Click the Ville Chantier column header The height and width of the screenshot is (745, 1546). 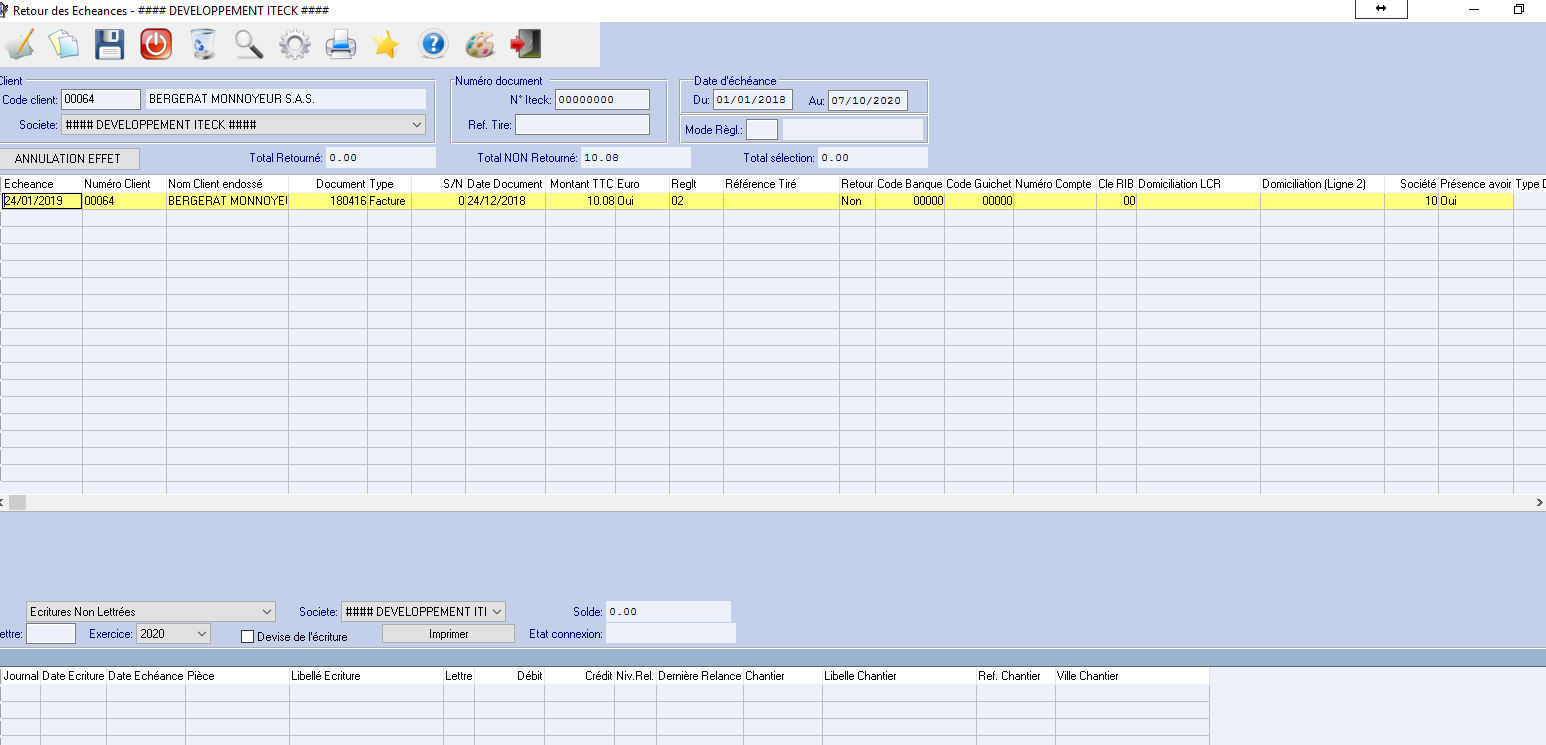pyautogui.click(x=1132, y=676)
